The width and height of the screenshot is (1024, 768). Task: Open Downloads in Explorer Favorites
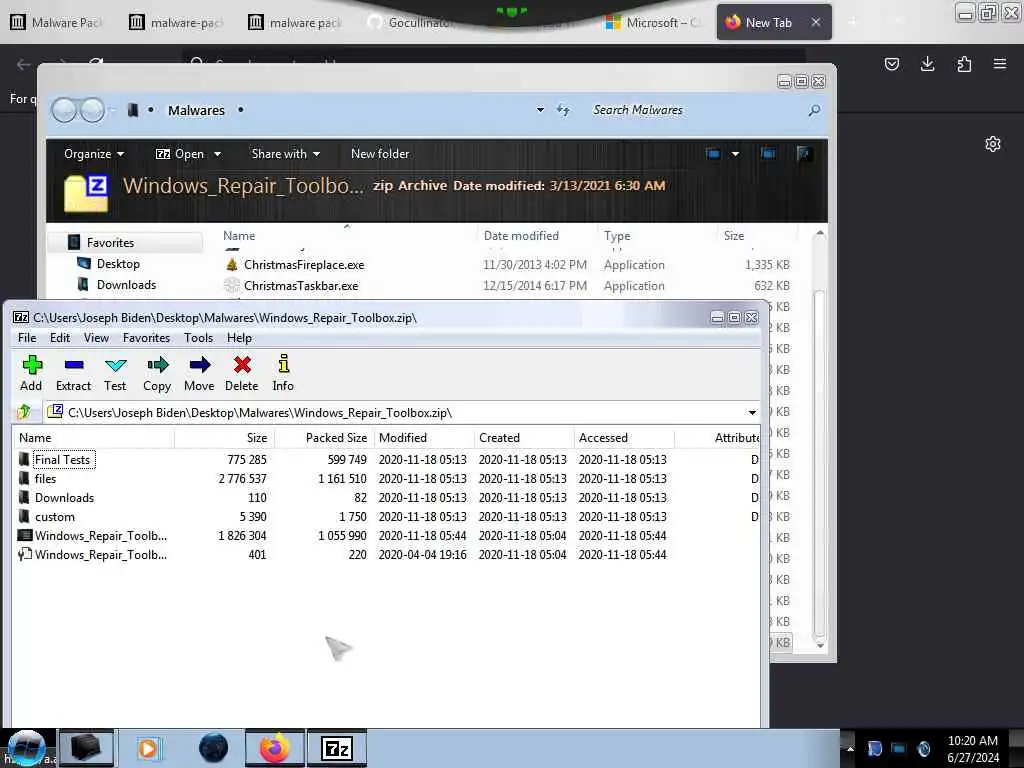[x=126, y=285]
